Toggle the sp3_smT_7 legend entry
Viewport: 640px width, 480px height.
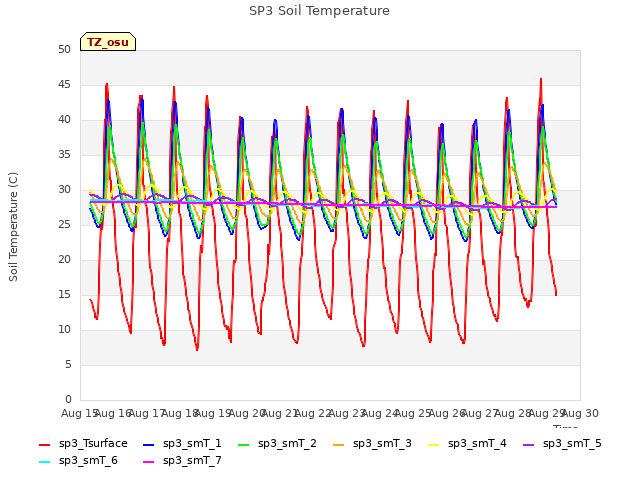point(182,461)
